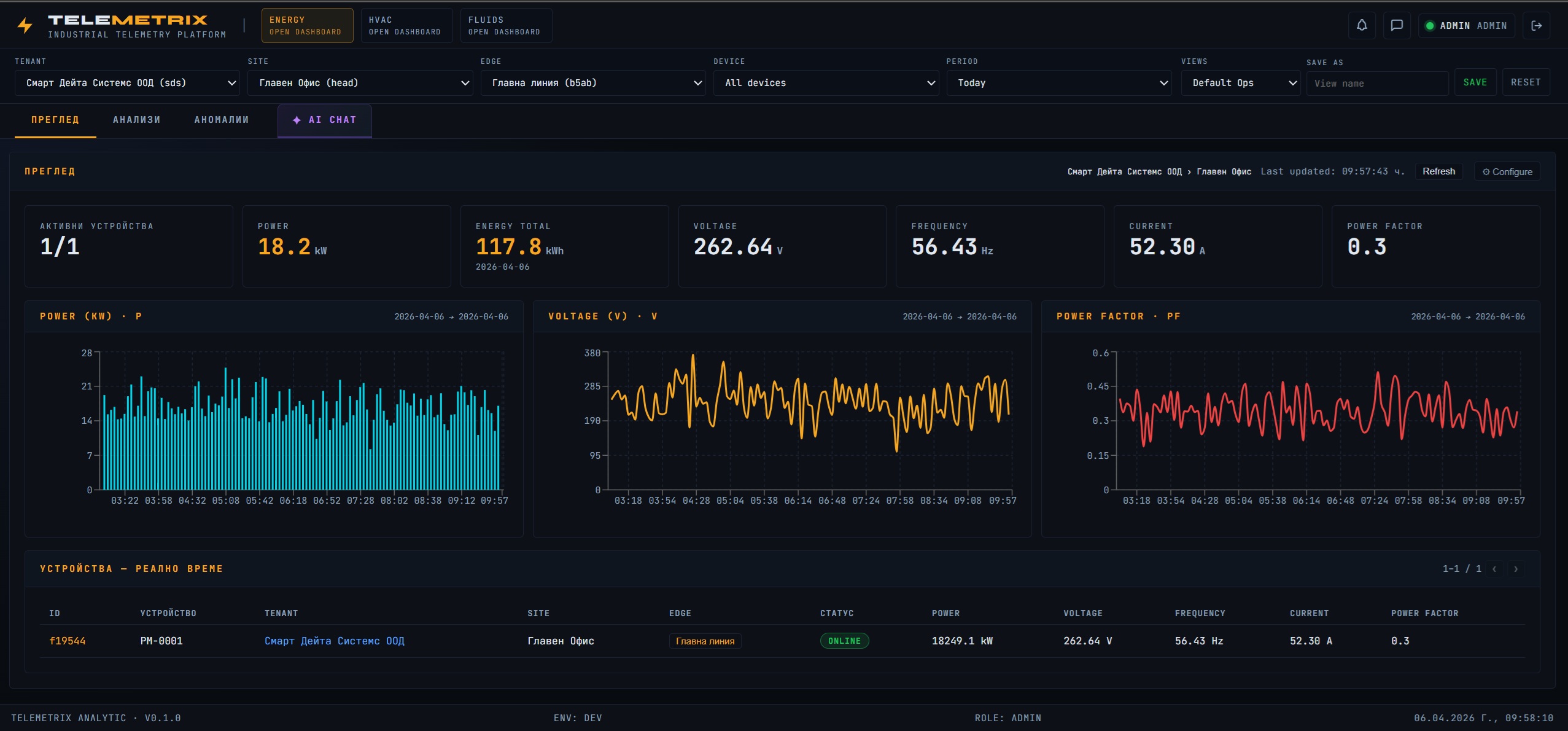Switch to the АНАЛИЗИ tab
Viewport: 1568px width, 731px height.
[136, 120]
